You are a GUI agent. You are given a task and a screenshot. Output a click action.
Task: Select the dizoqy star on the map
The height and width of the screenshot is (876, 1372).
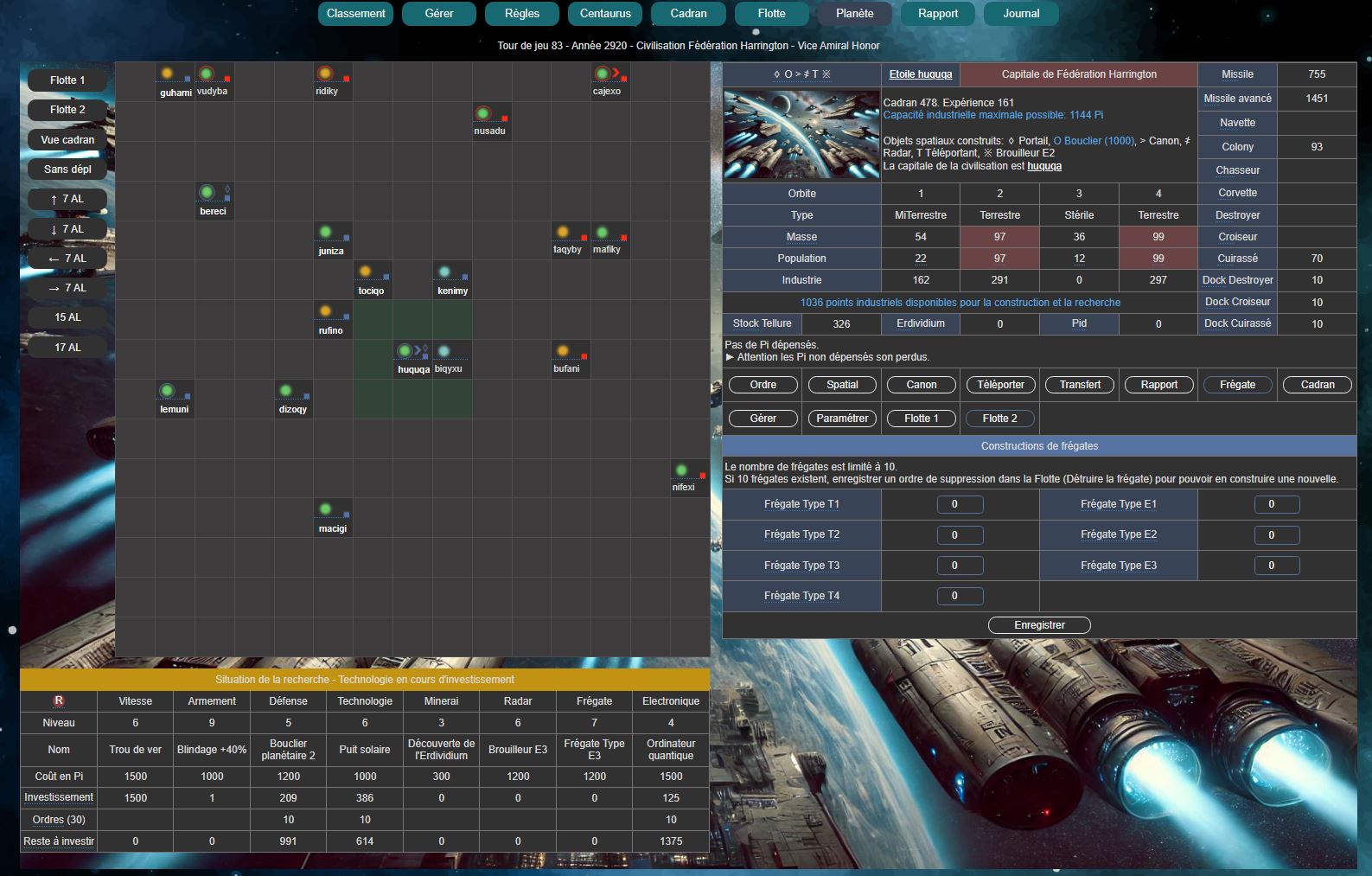[286, 390]
